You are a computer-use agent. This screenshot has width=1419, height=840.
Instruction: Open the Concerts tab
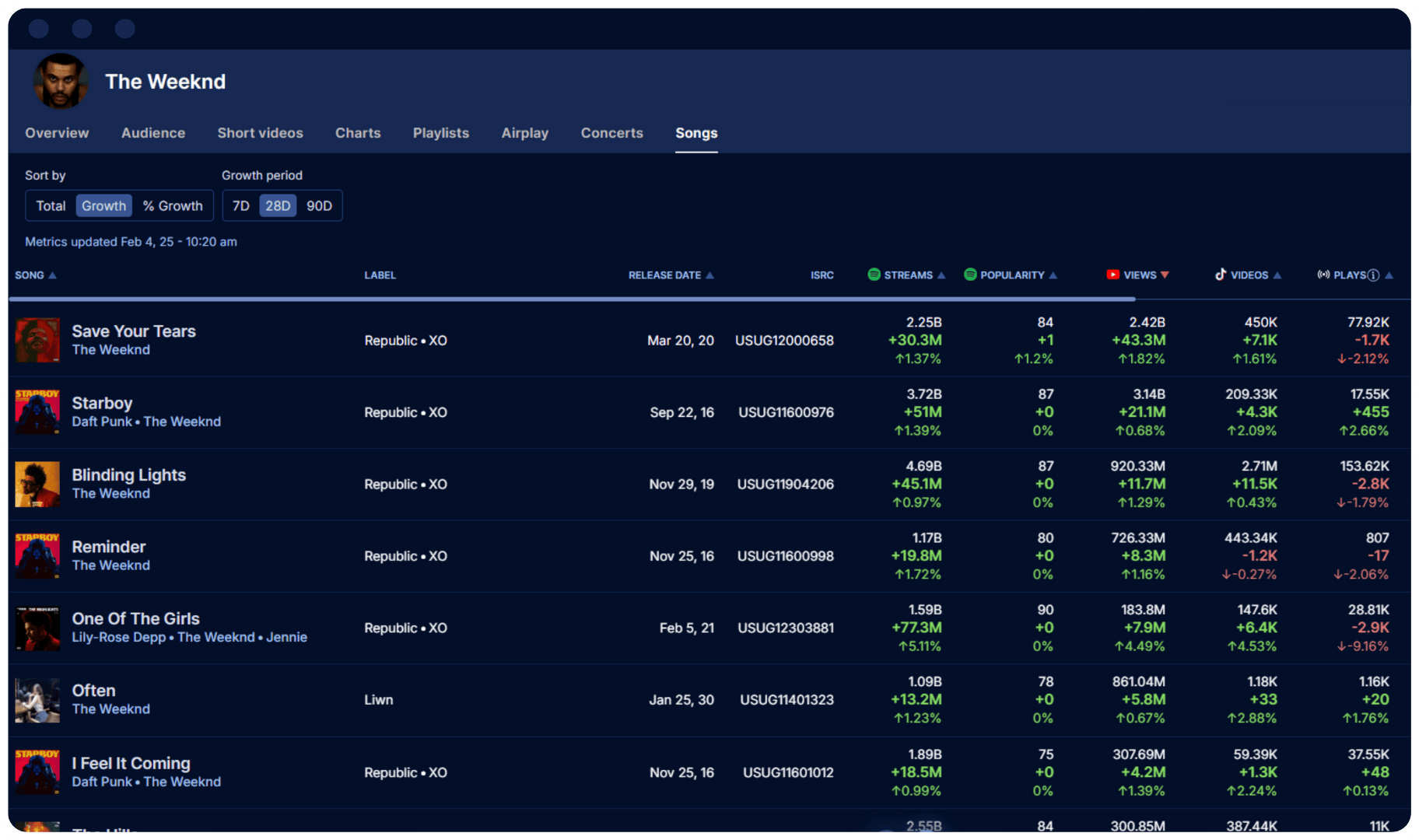click(612, 133)
